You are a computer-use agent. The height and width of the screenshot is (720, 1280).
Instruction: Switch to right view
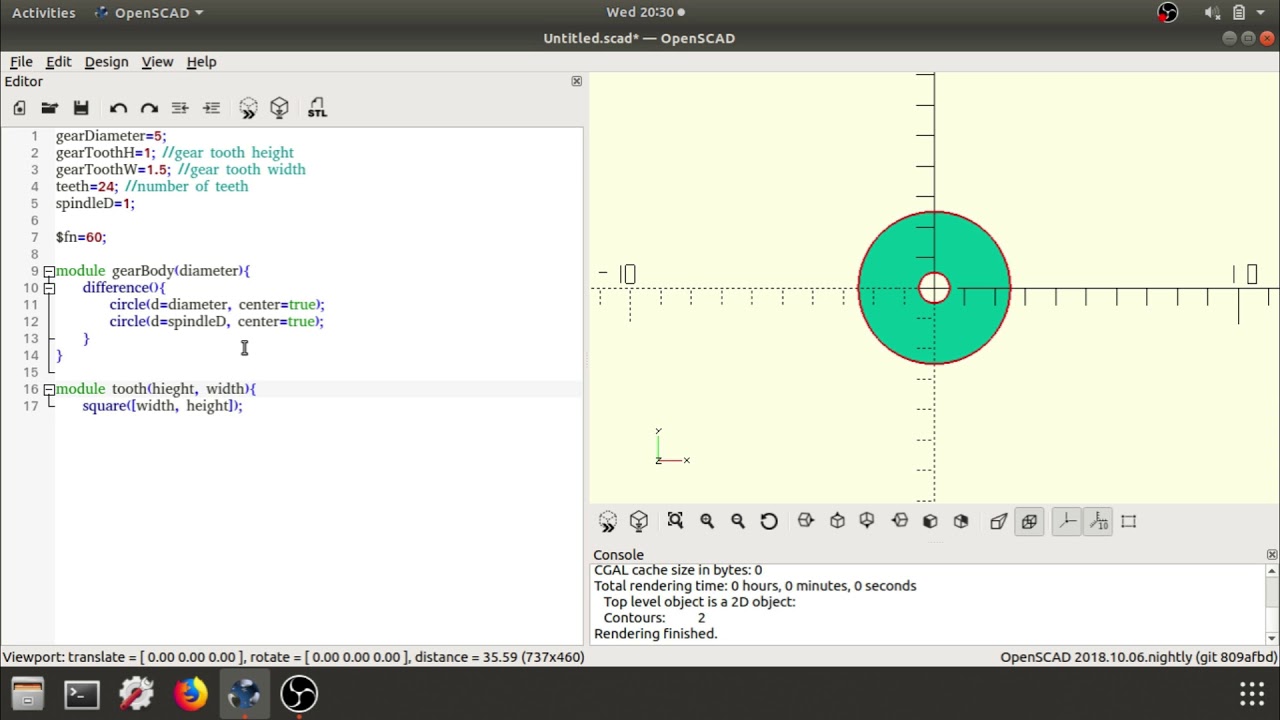coord(806,521)
